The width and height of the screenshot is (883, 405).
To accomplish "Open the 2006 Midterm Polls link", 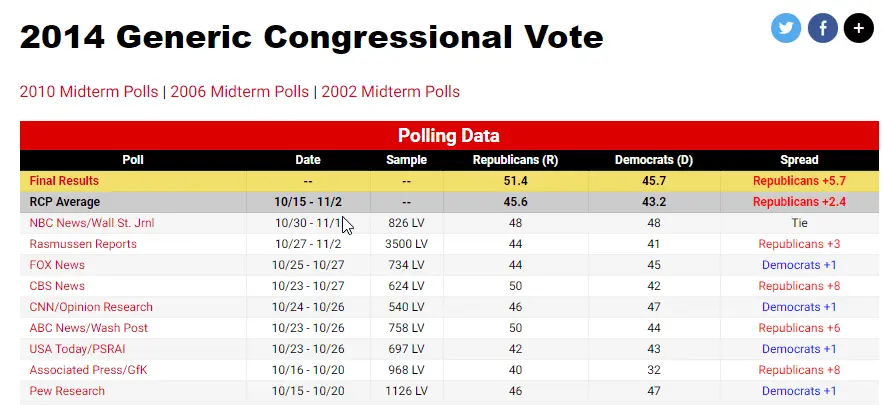I will tap(240, 91).
